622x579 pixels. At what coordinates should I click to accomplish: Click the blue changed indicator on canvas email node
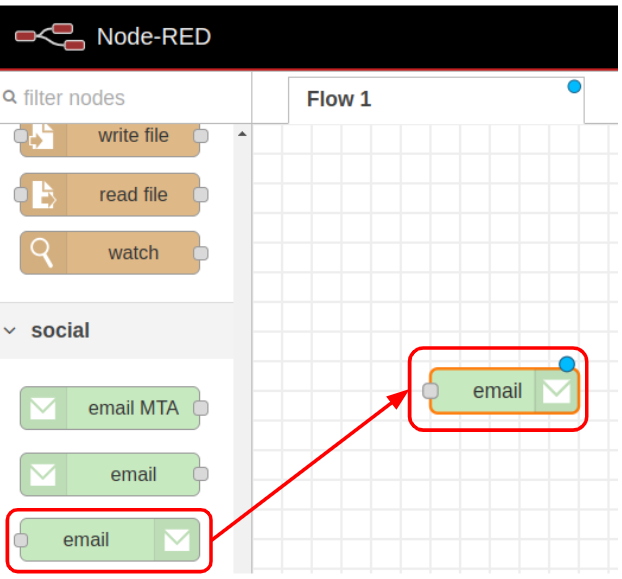coord(567,364)
